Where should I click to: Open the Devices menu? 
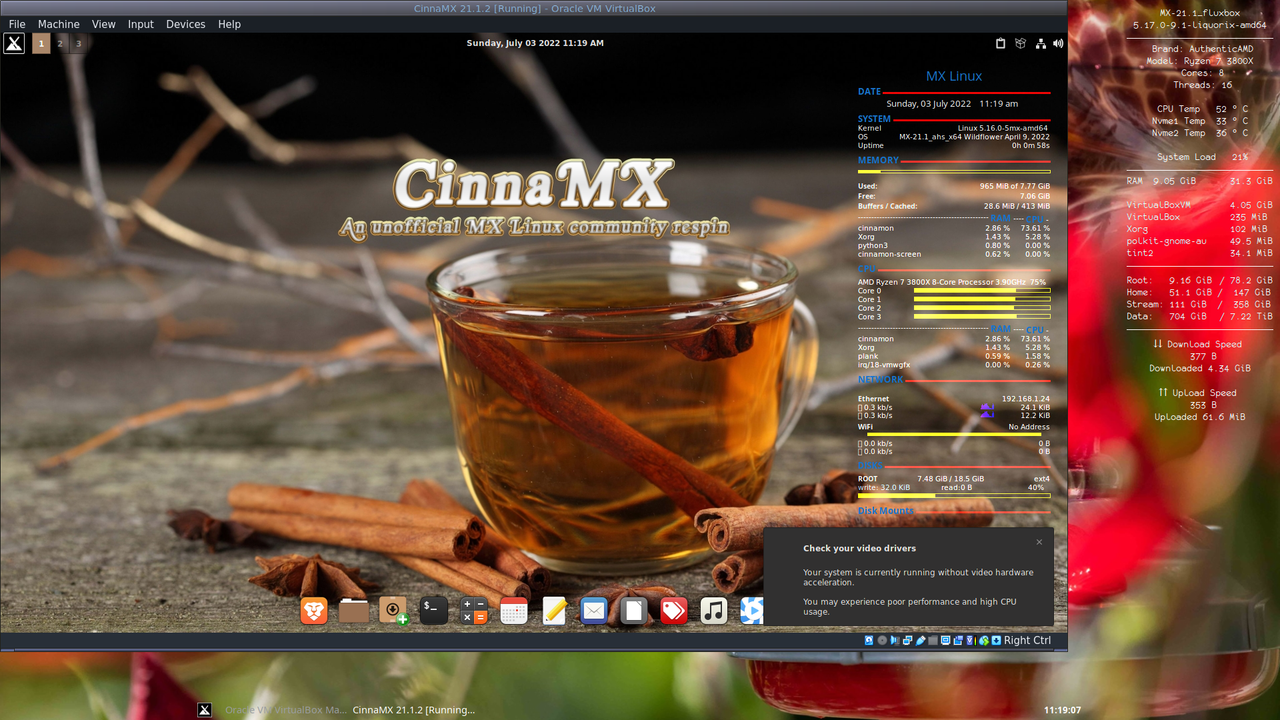186,24
